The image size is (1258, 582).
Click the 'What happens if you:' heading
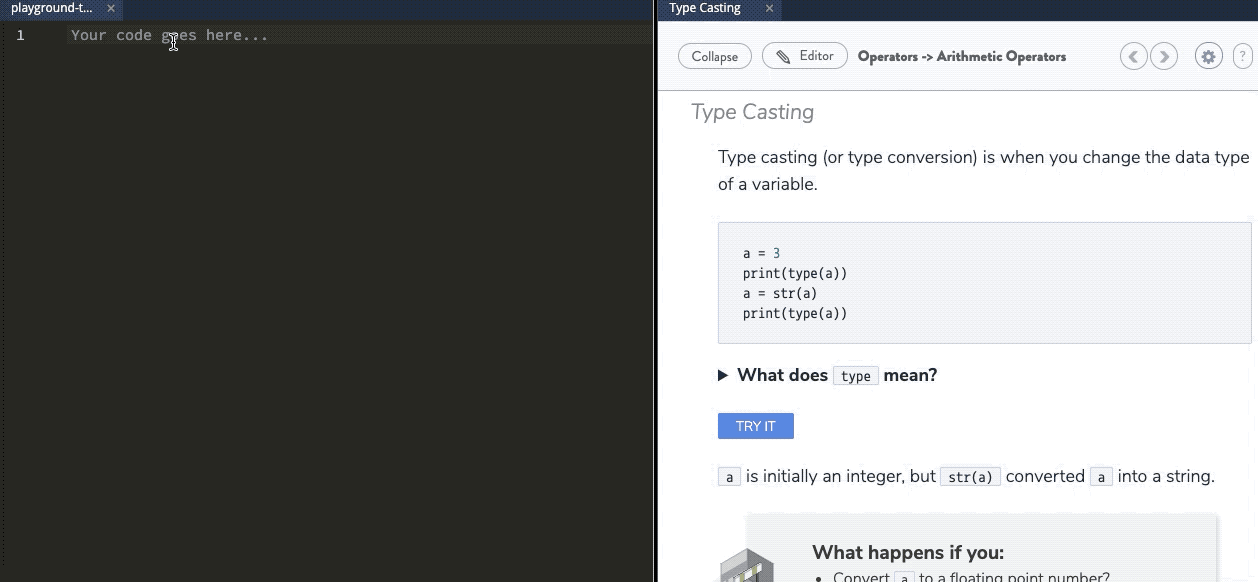coord(907,552)
